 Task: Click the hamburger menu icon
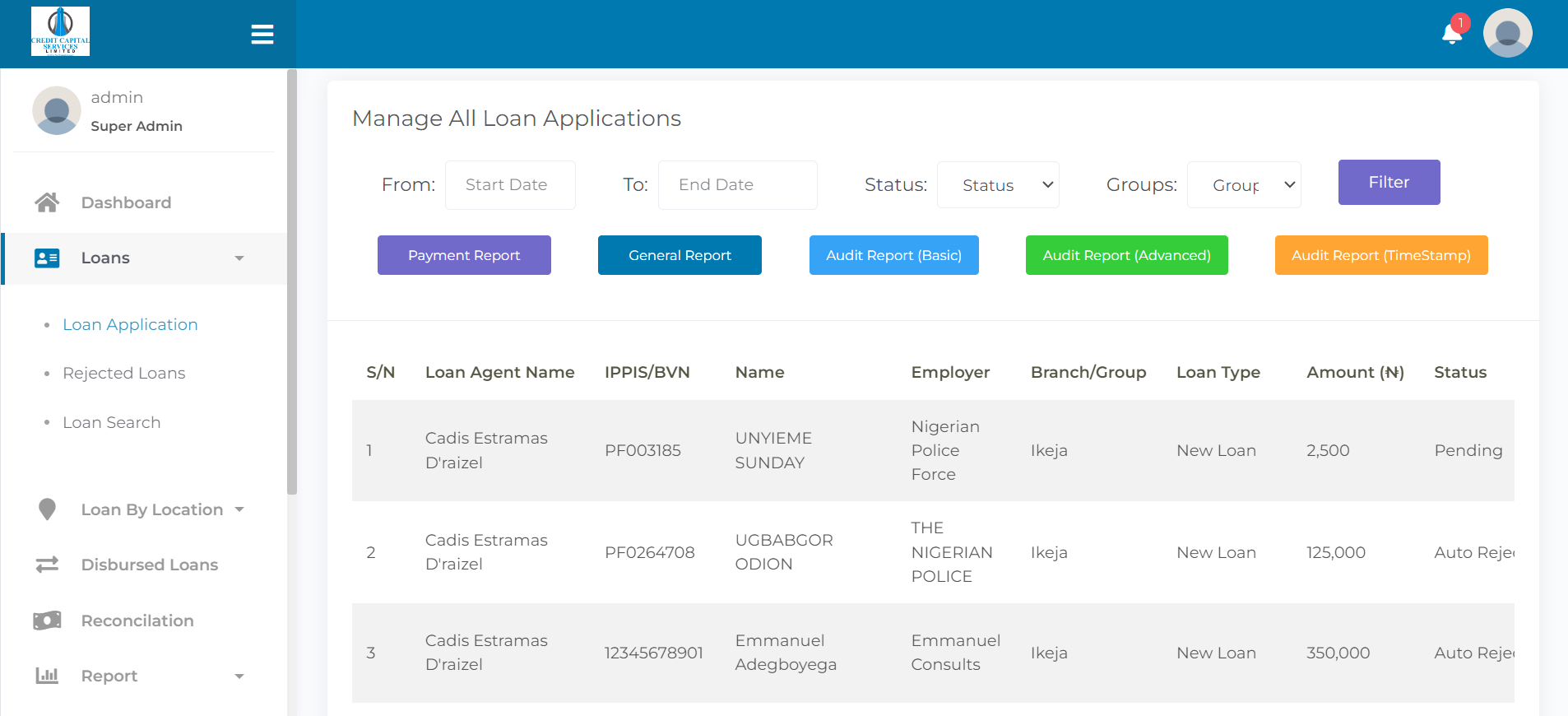[x=262, y=35]
